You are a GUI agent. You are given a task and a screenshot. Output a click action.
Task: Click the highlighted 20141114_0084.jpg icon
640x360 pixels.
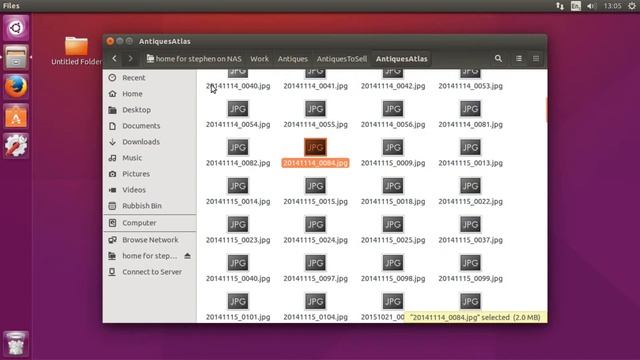point(315,147)
